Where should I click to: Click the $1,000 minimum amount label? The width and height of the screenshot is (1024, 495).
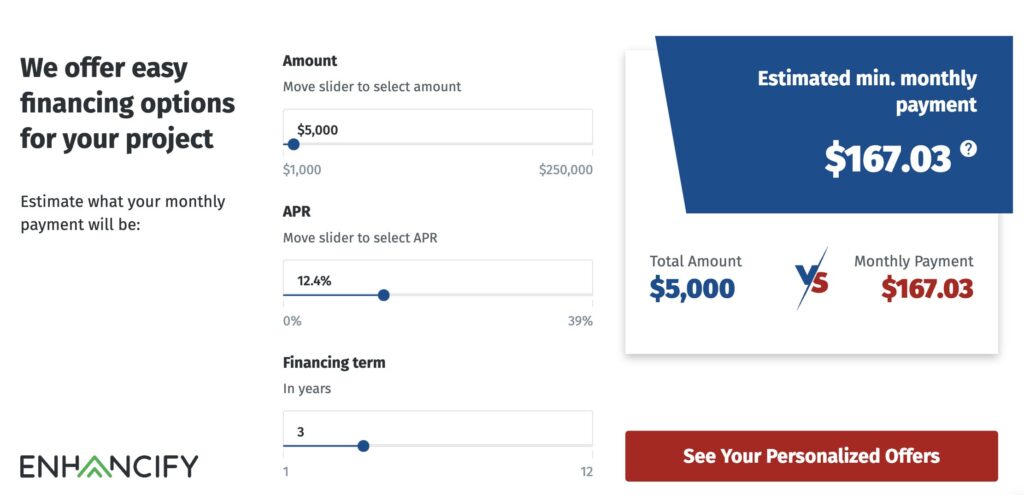click(x=302, y=170)
